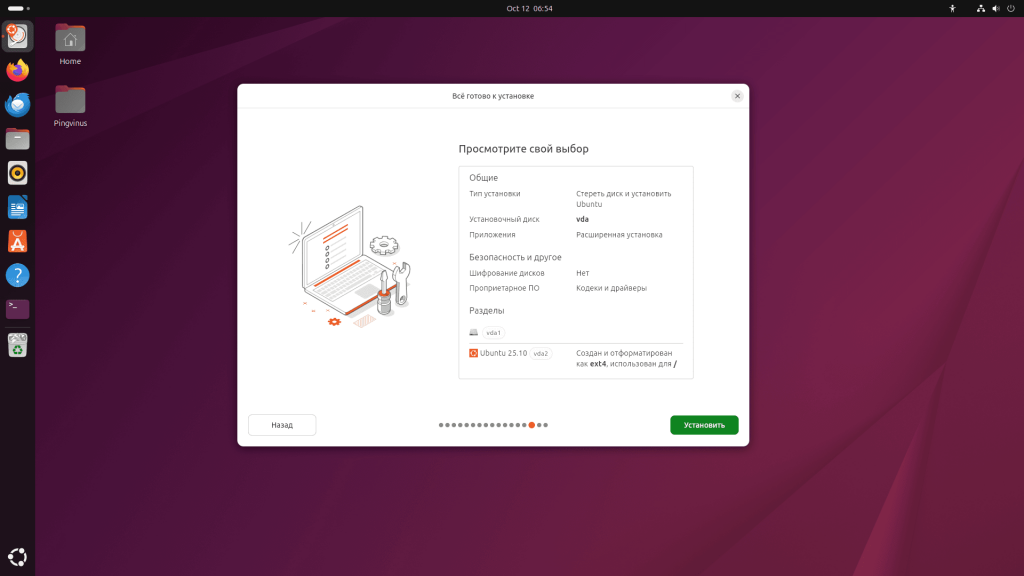Image resolution: width=1024 pixels, height=576 pixels.
Task: Select the active Ubuntu installer icon in the dock
Action: coord(16,36)
